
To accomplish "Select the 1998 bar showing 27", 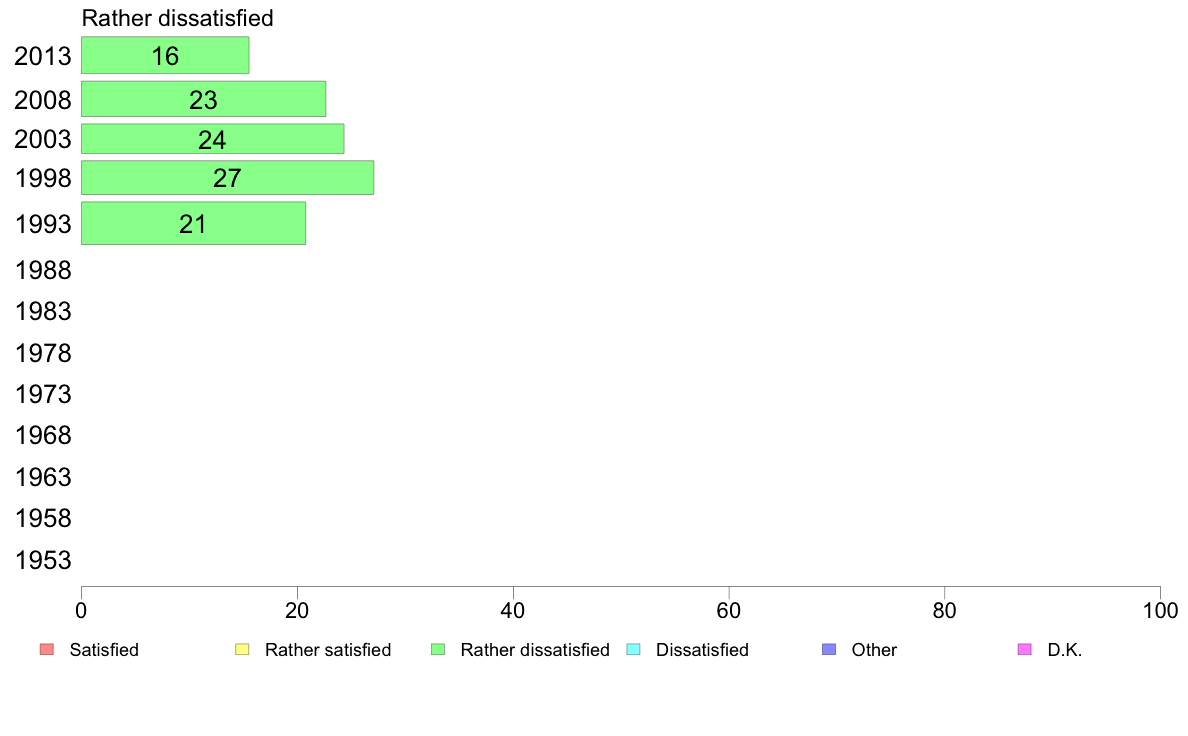I will click(x=227, y=177).
